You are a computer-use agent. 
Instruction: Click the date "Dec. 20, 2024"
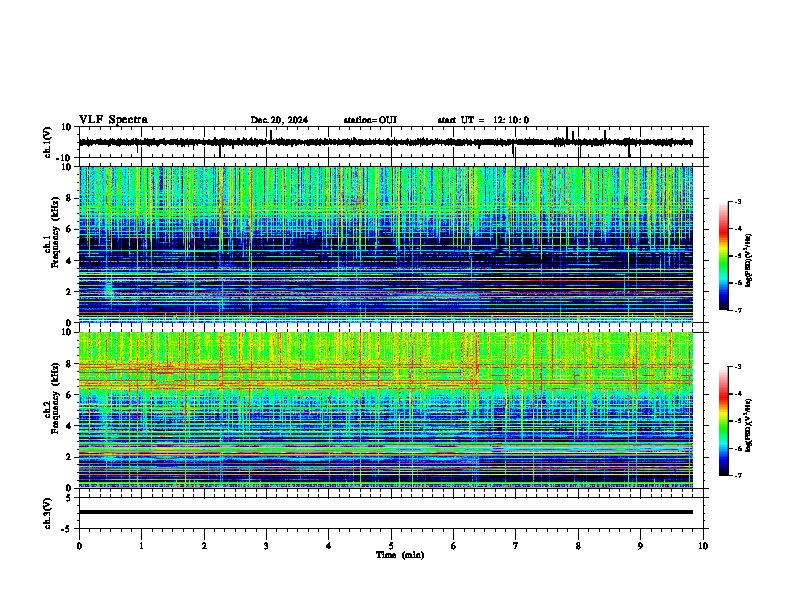279,120
